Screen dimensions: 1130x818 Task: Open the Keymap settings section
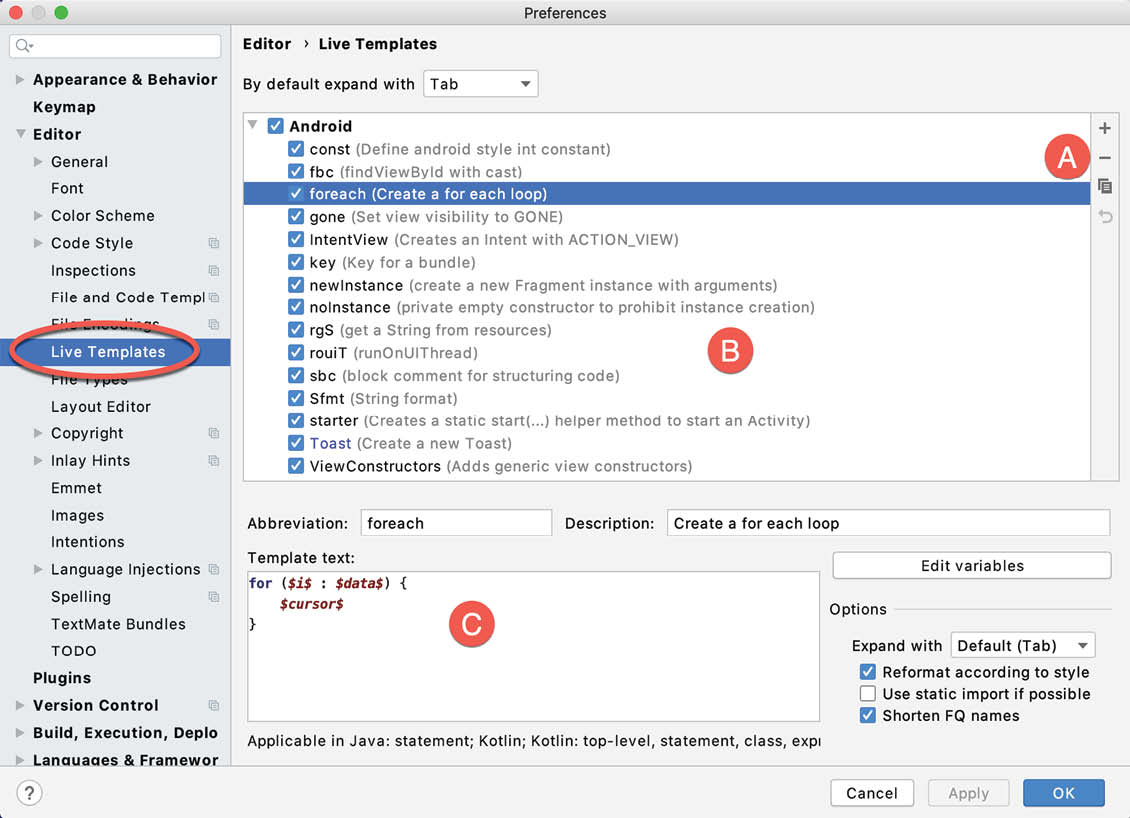tap(64, 107)
